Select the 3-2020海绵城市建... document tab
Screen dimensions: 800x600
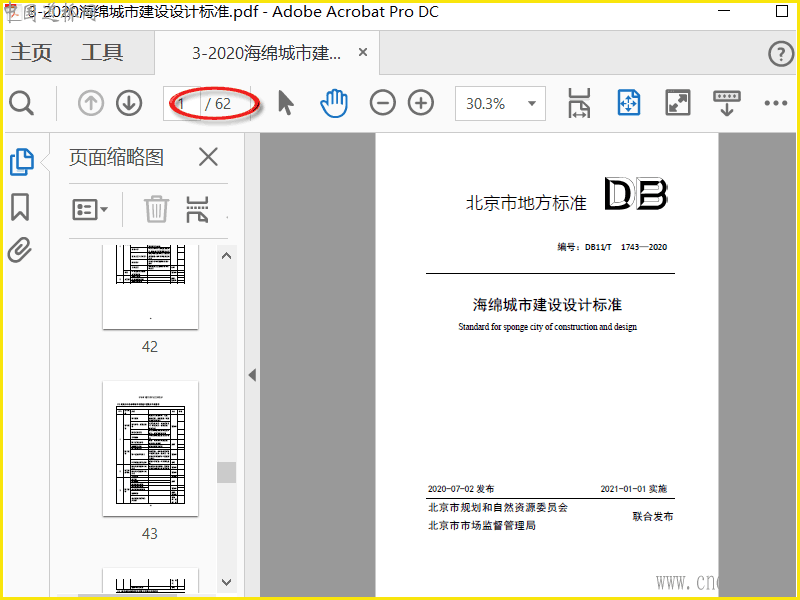coord(266,53)
